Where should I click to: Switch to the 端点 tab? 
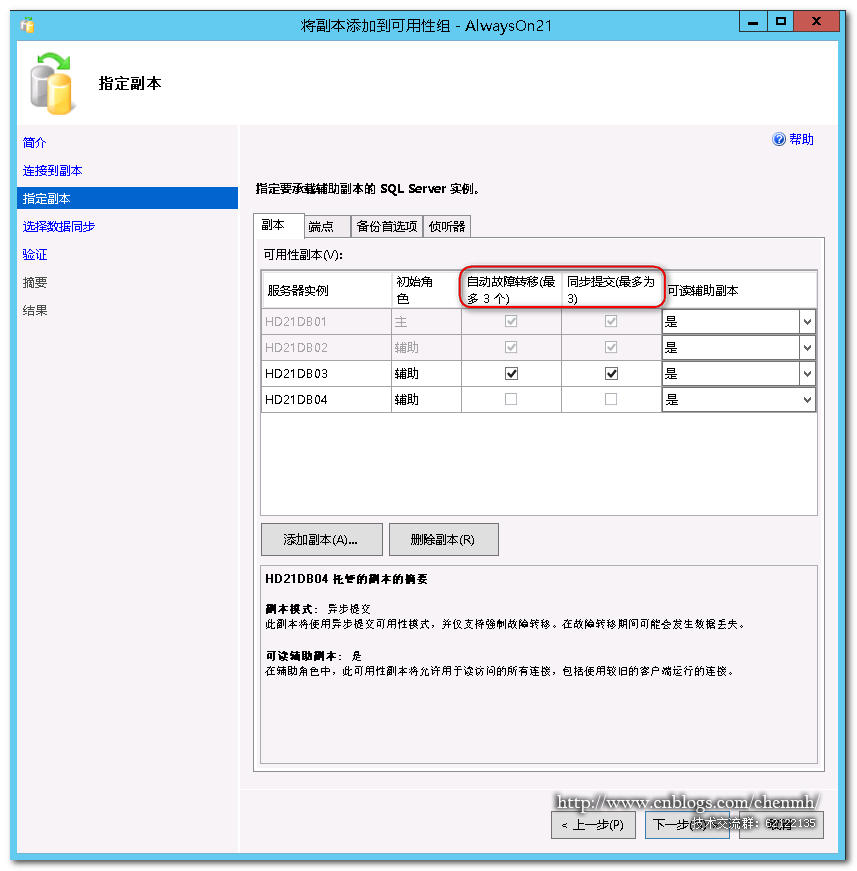pos(327,226)
